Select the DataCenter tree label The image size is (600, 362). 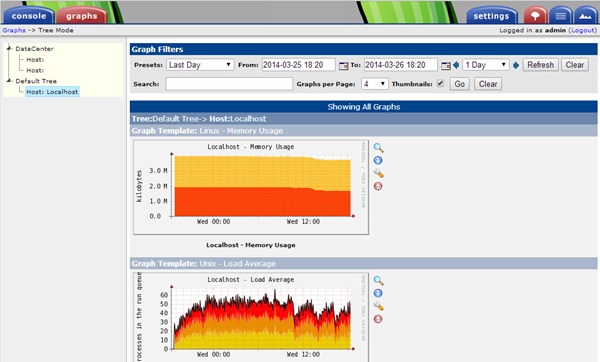34,49
